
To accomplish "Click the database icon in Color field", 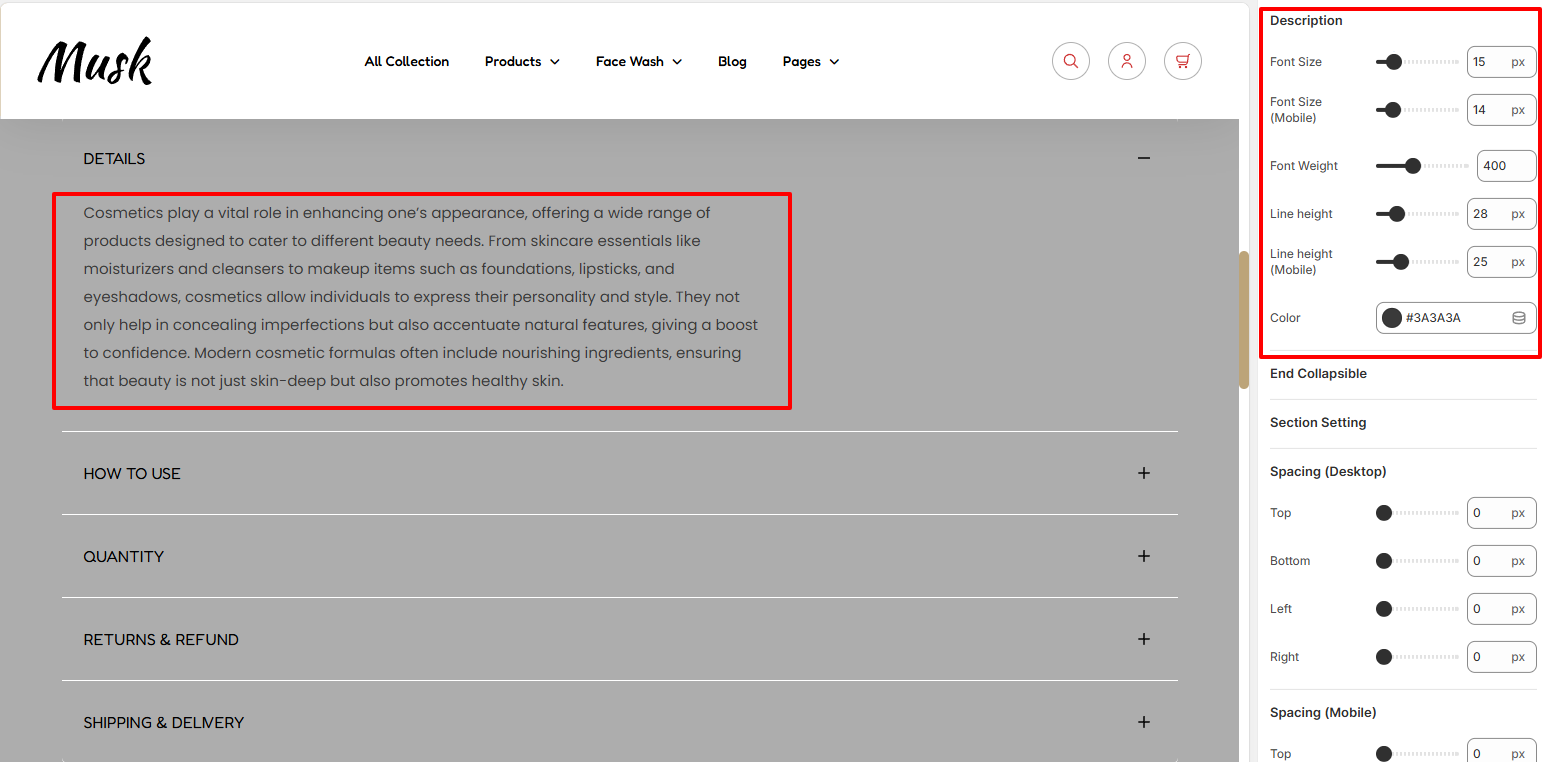I will [x=1518, y=318].
